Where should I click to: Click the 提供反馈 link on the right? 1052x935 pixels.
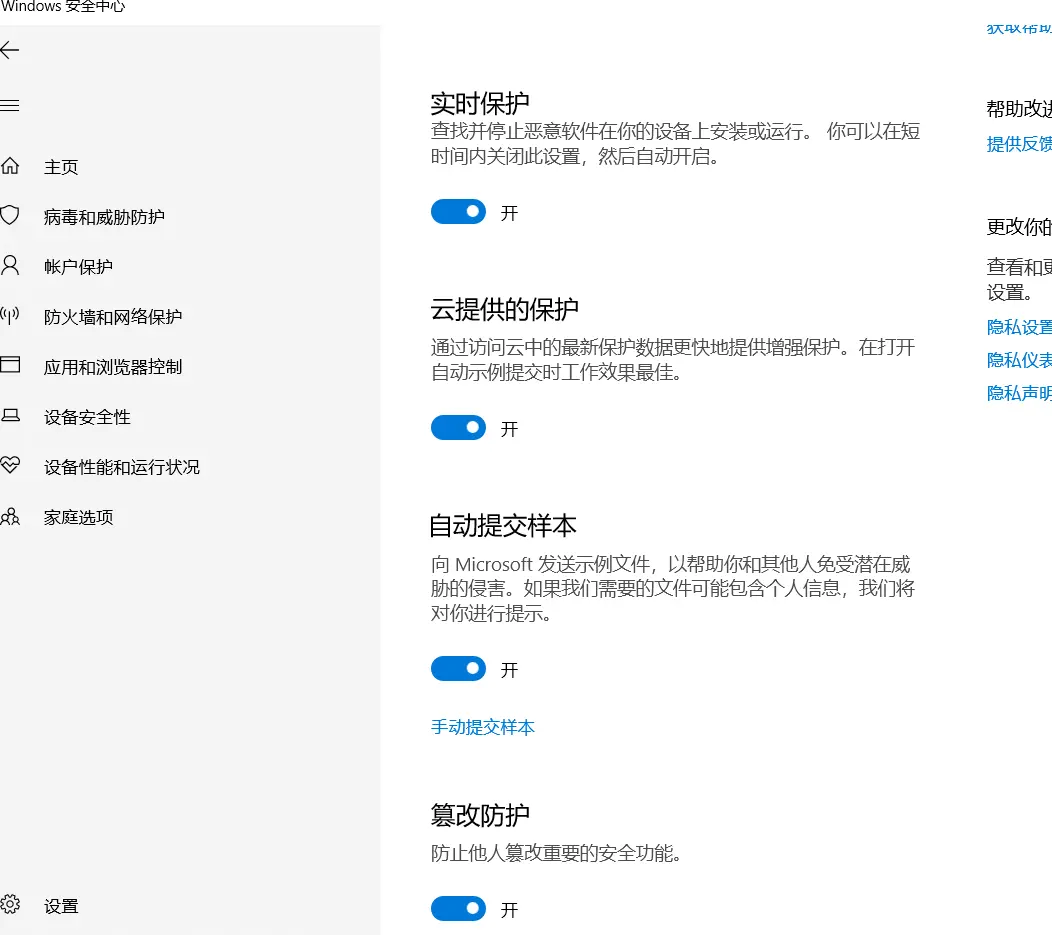point(1019,144)
